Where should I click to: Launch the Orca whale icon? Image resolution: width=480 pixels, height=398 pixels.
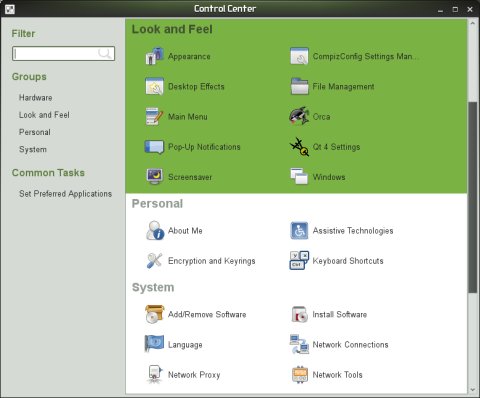(x=299, y=116)
